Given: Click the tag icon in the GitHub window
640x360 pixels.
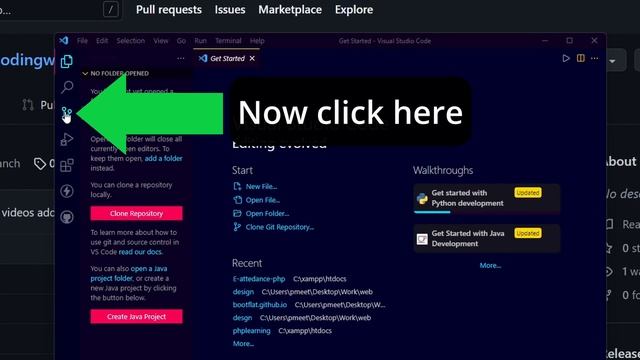Looking at the screenshot, I should pos(40,164).
